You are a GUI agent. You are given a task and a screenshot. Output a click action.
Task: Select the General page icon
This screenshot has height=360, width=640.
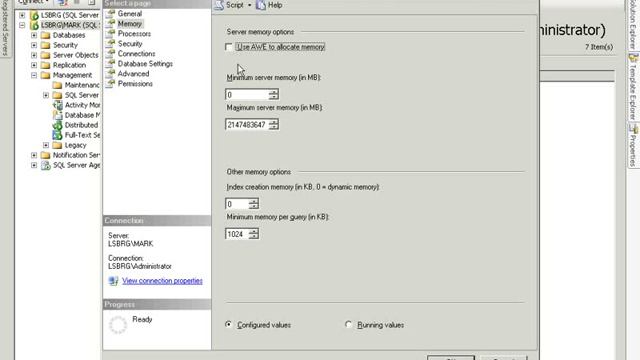[110, 14]
